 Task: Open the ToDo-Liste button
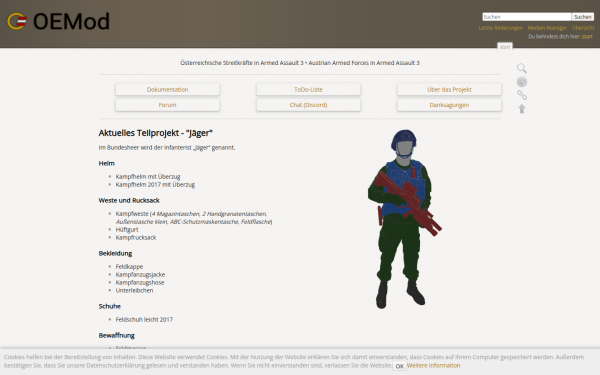tap(308, 90)
